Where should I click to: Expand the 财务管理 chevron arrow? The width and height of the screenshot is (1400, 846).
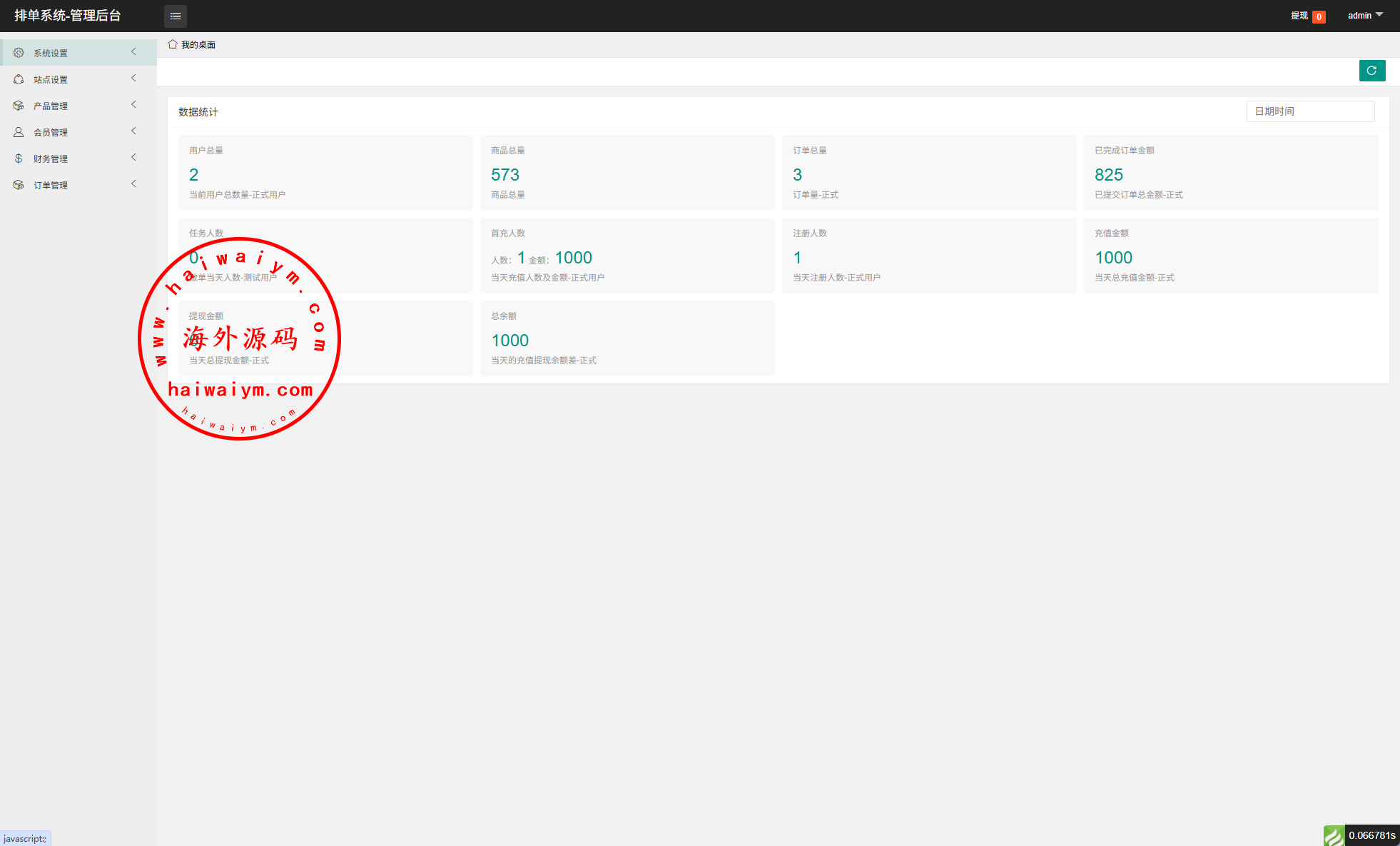coord(133,157)
